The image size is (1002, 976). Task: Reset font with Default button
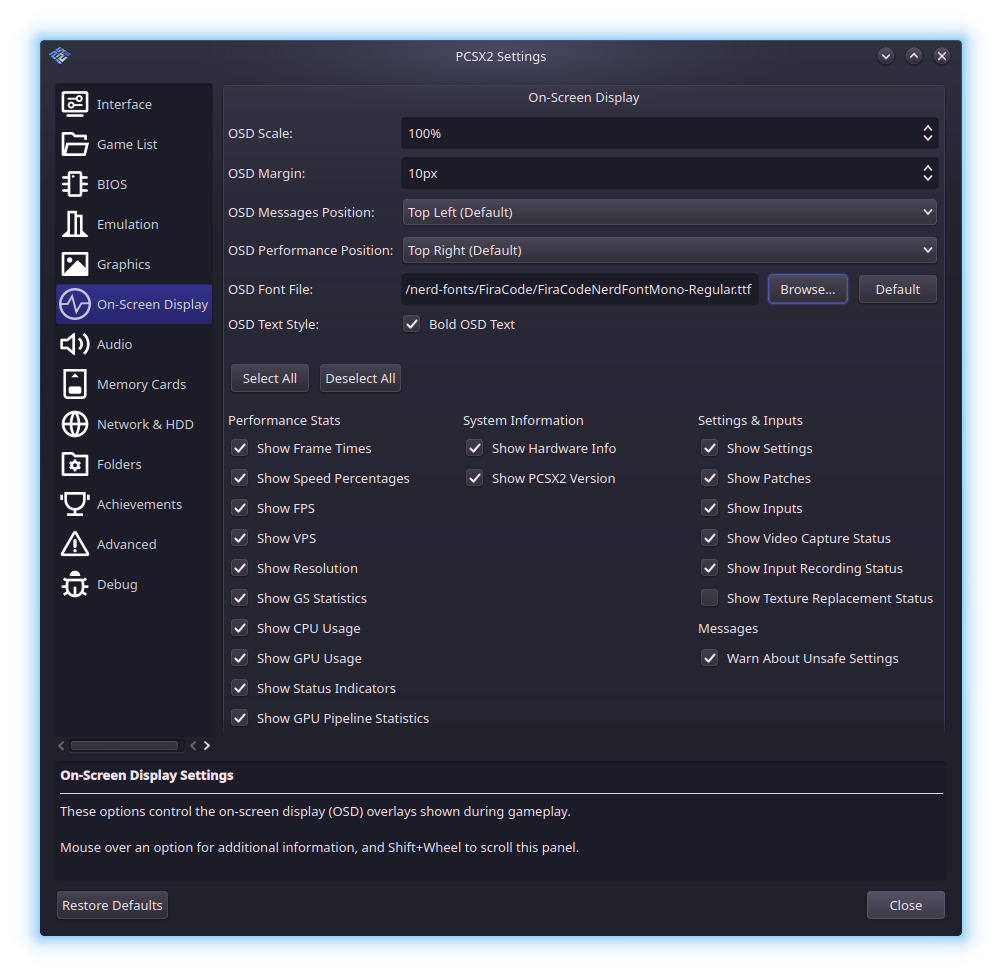(898, 290)
